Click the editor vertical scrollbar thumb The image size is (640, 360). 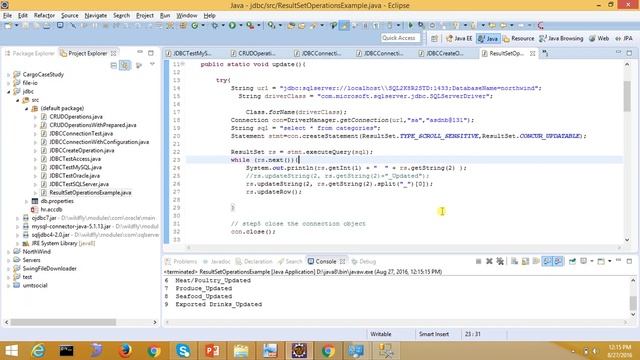coord(627,96)
